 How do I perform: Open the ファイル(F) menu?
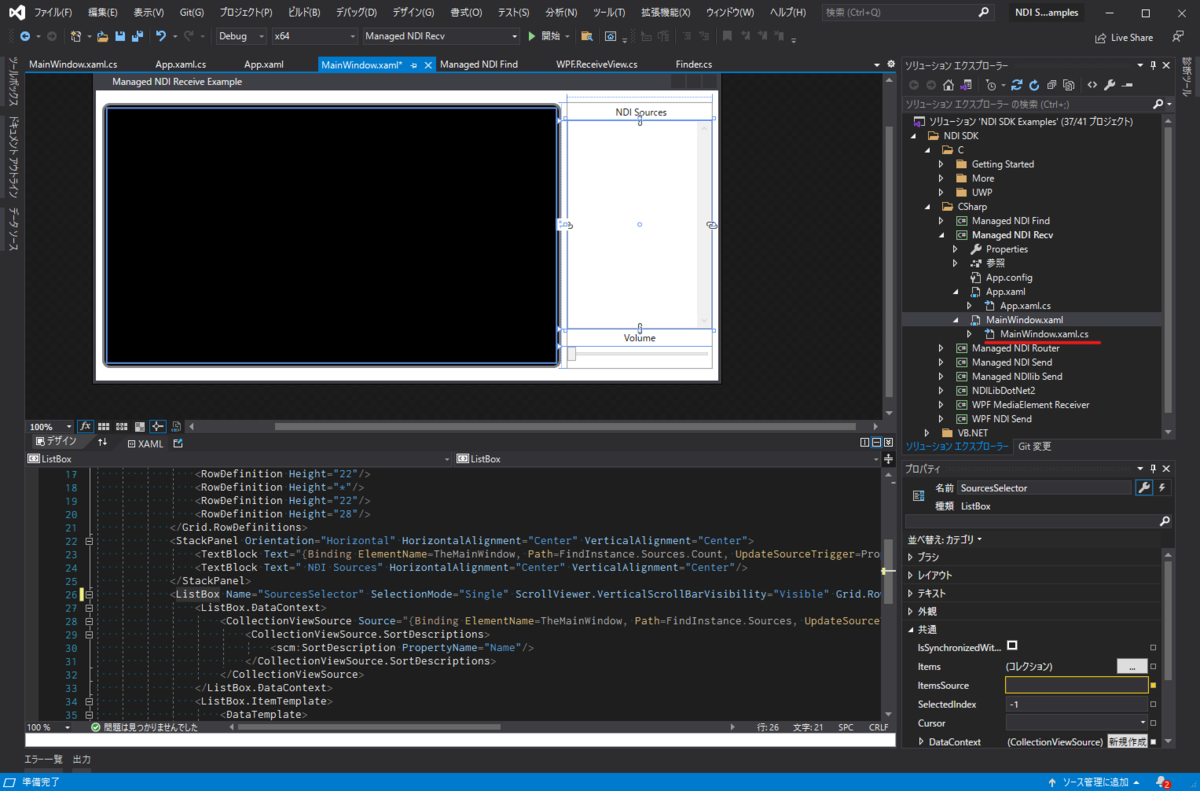pyautogui.click(x=53, y=13)
